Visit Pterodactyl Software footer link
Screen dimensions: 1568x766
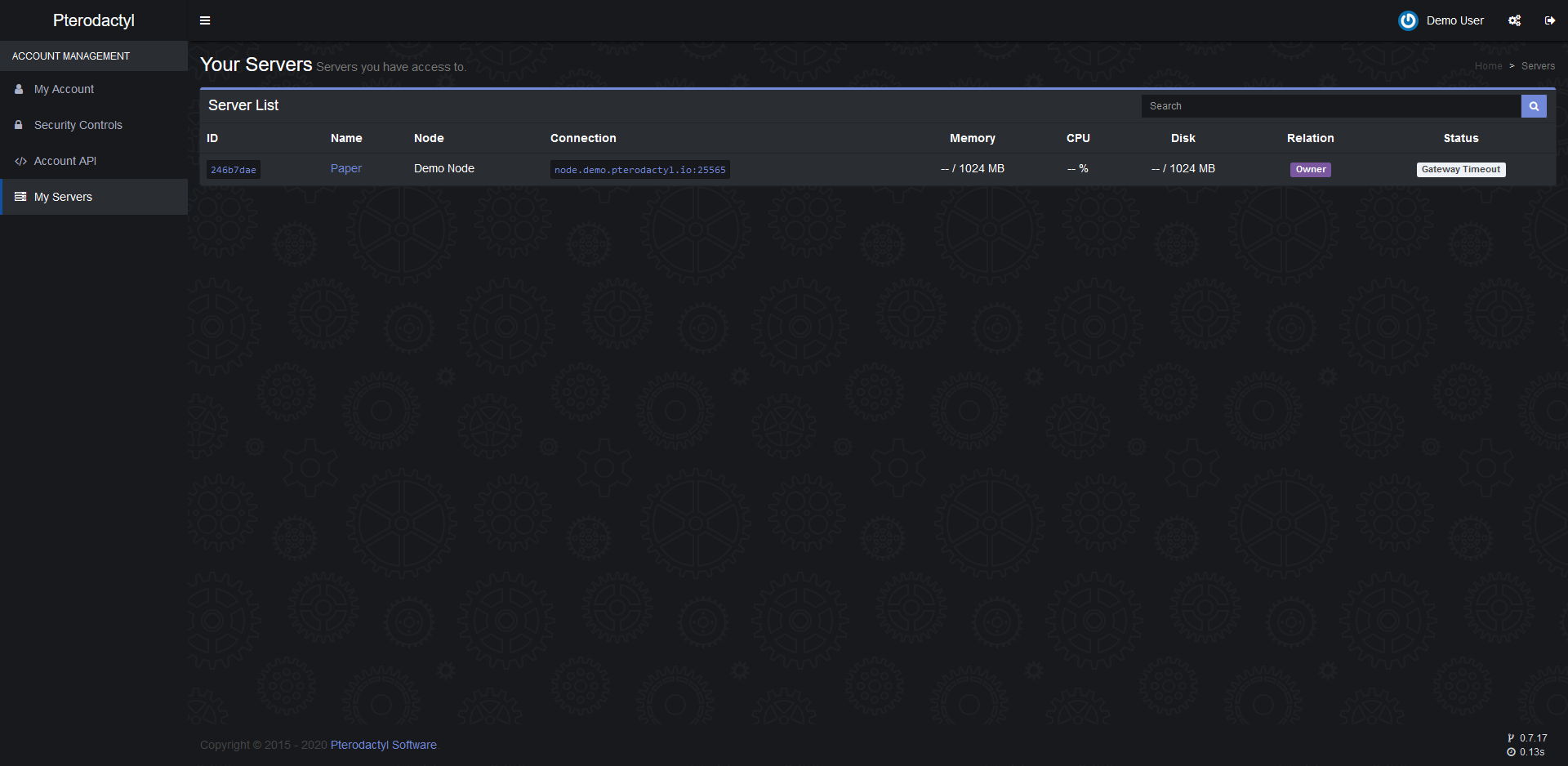tap(384, 745)
